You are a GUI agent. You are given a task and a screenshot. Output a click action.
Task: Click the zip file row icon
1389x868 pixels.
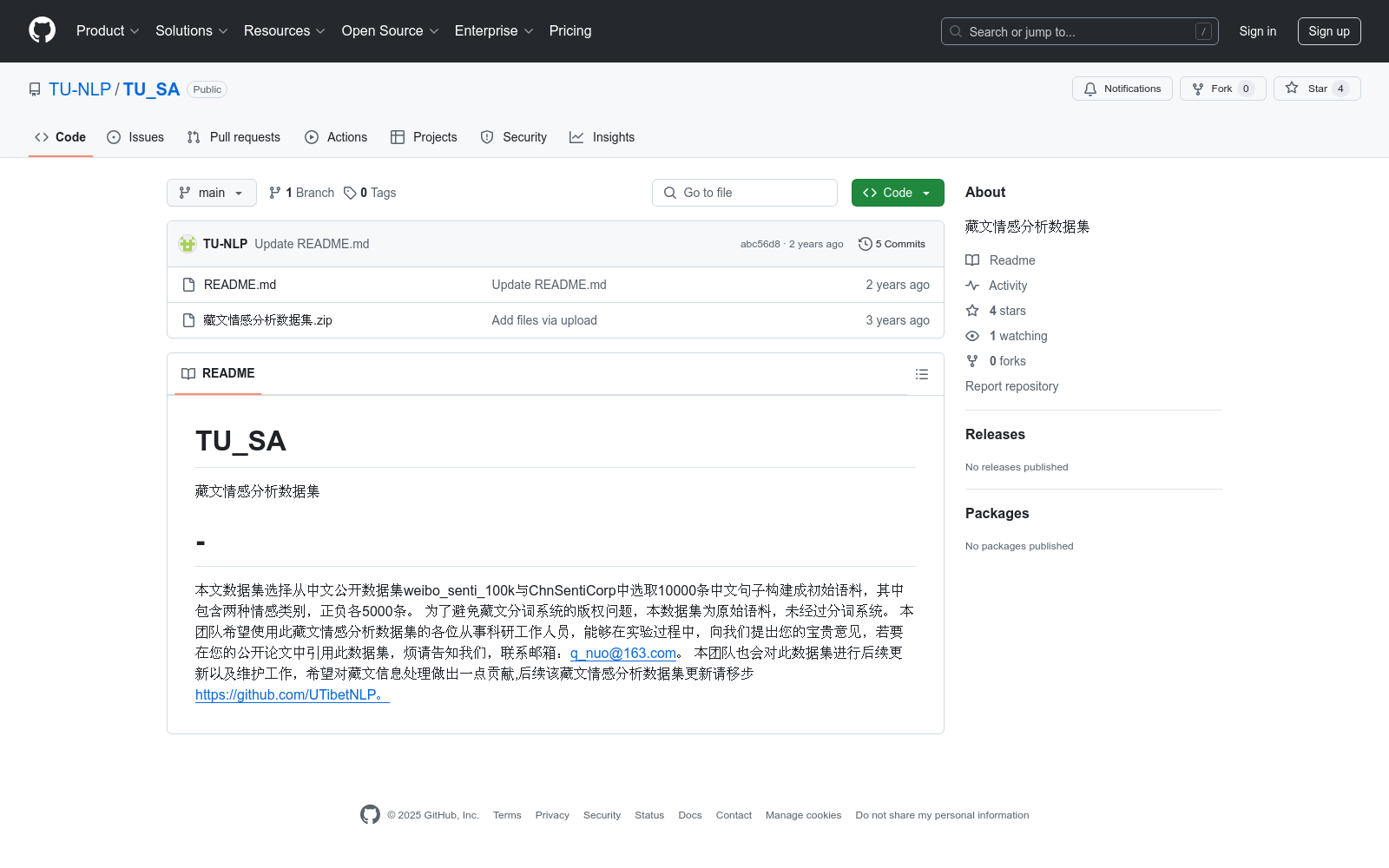pyautogui.click(x=188, y=320)
